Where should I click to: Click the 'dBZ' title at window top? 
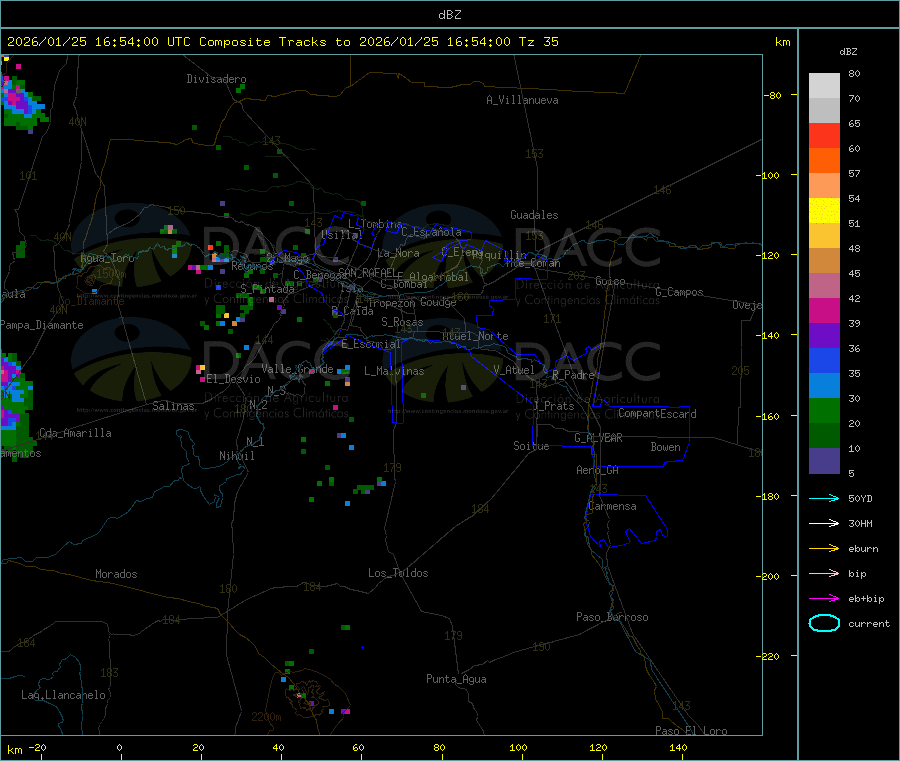click(449, 14)
